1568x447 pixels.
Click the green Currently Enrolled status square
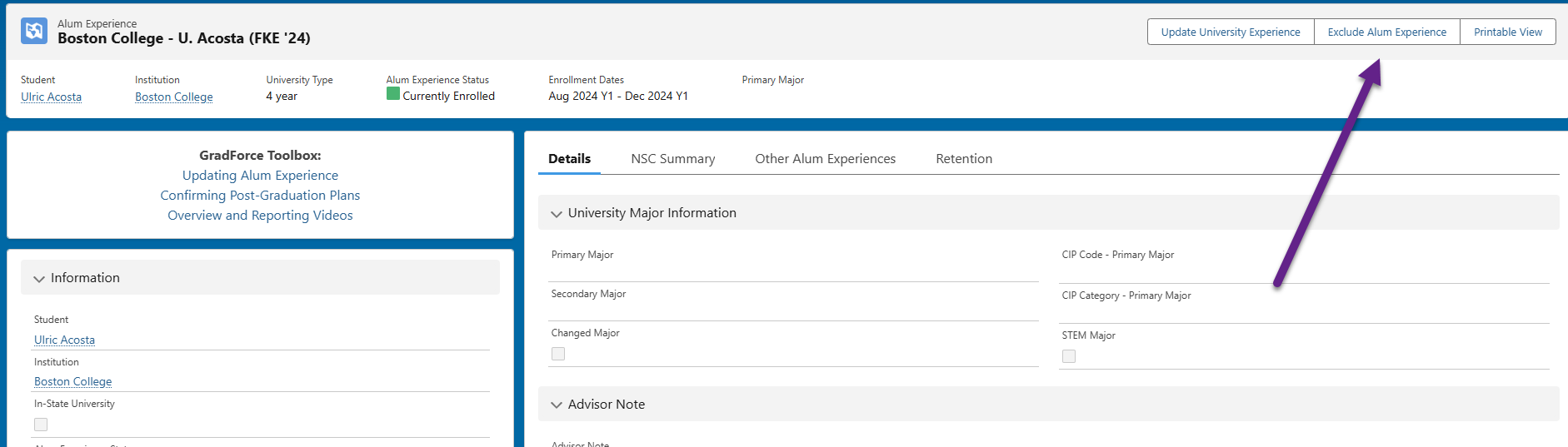[393, 94]
